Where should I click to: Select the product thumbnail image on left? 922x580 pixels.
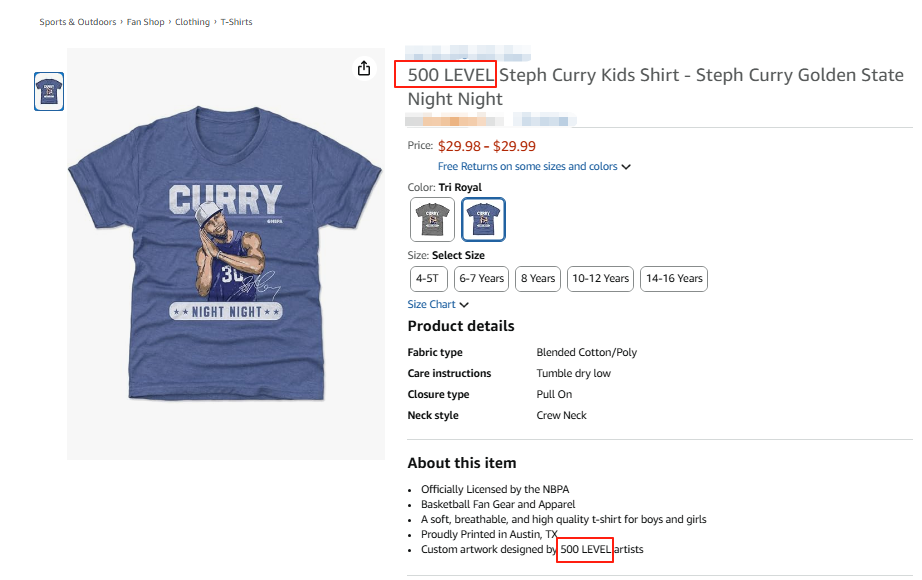click(x=49, y=92)
